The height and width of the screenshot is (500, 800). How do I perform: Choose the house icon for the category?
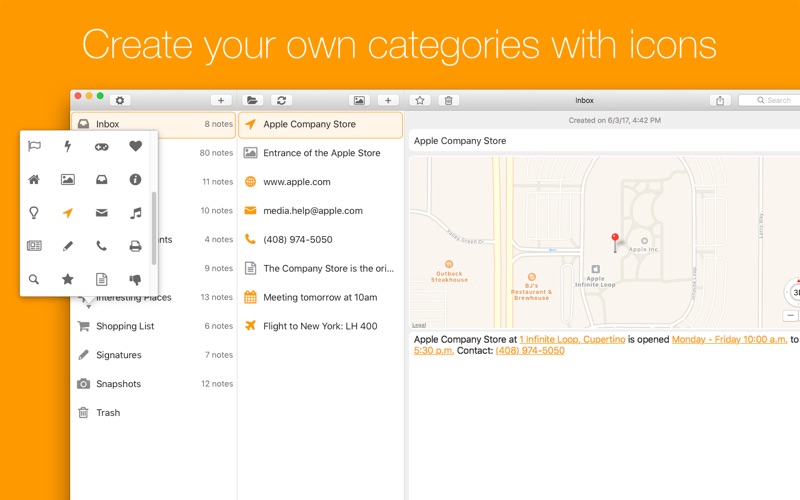tap(34, 180)
